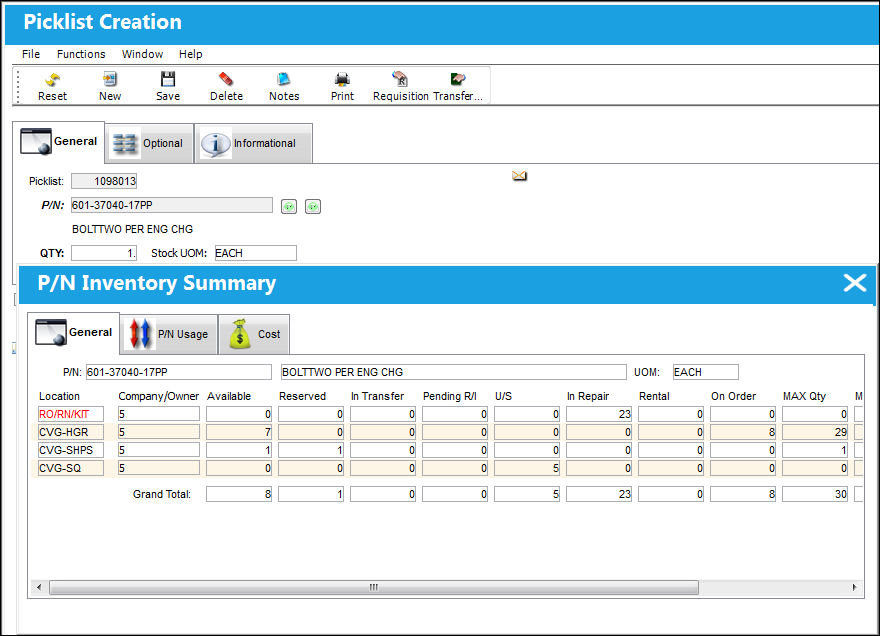Open Notes from the toolbar
Viewport: 880px width, 636px height.
coord(284,86)
